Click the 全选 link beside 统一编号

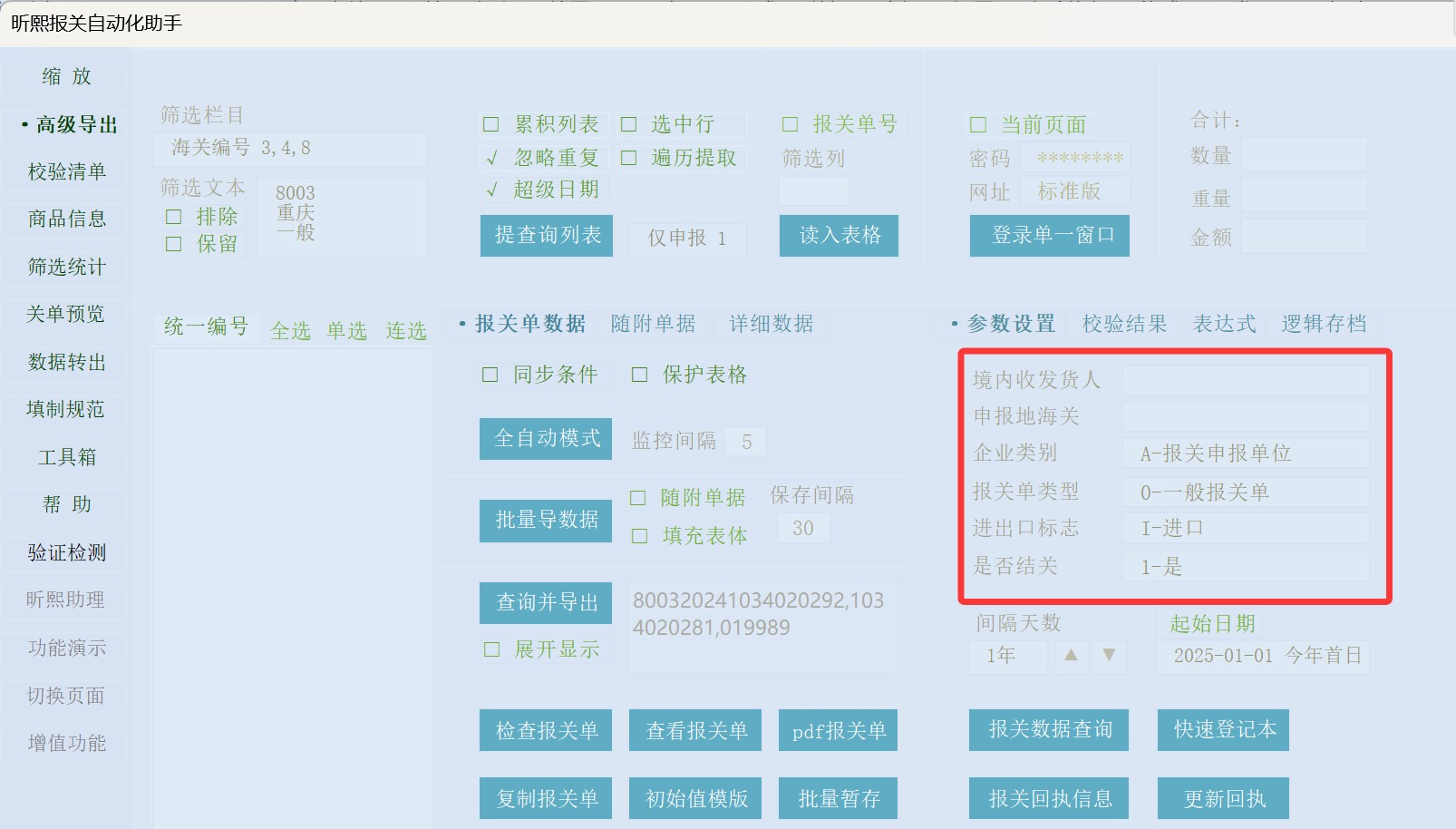pos(290,331)
